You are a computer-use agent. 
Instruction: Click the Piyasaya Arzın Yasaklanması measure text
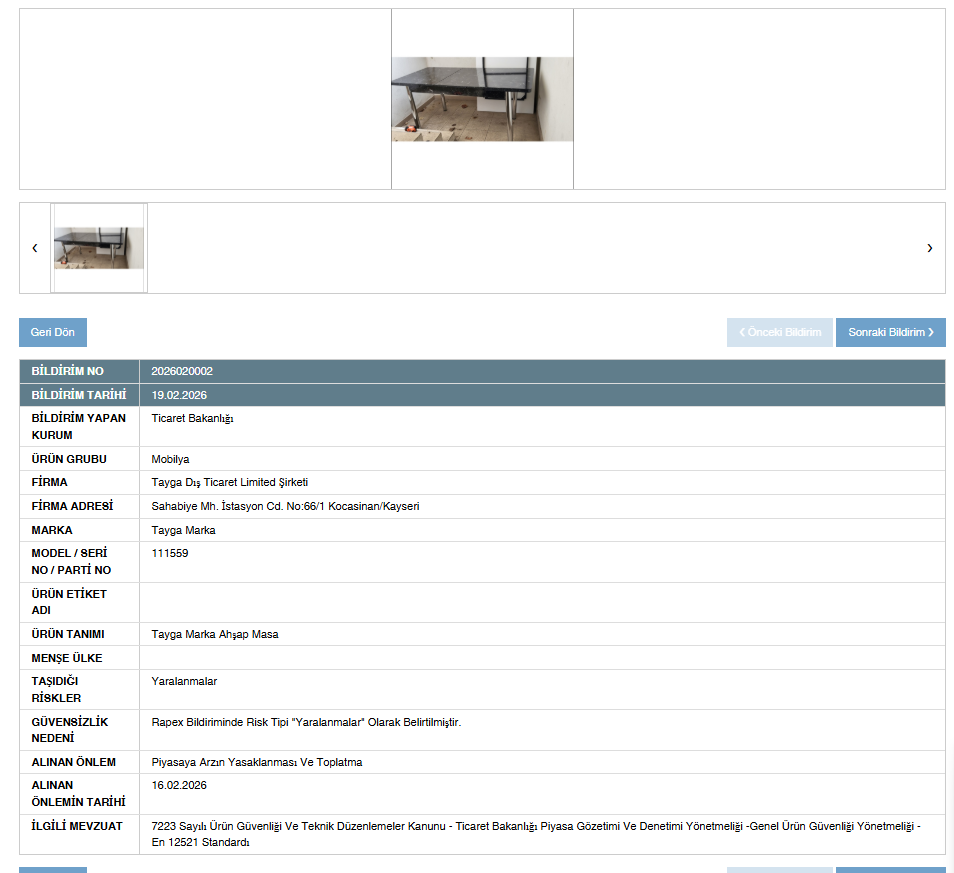coord(257,762)
